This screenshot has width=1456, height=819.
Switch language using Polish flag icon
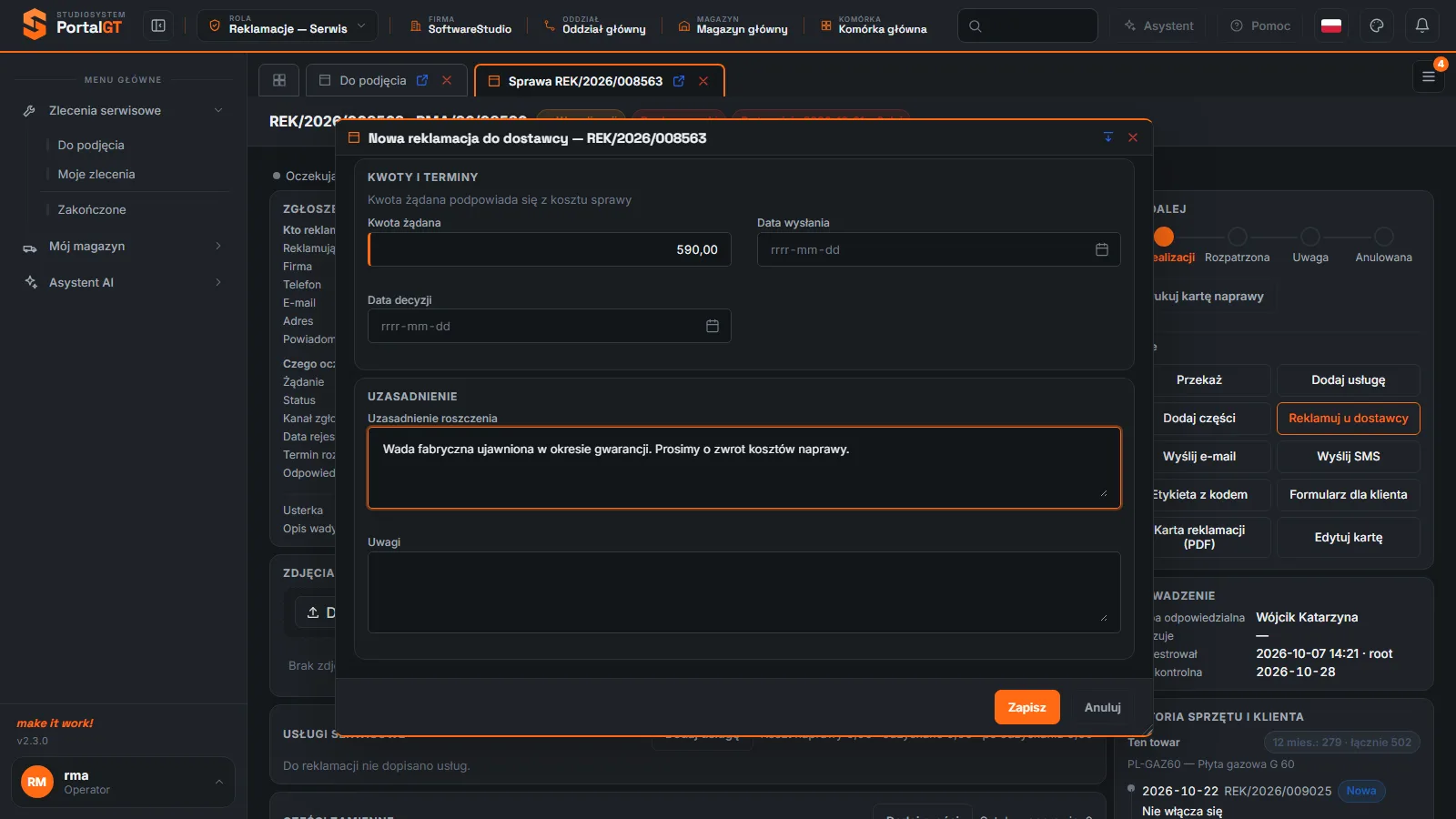point(1331,25)
